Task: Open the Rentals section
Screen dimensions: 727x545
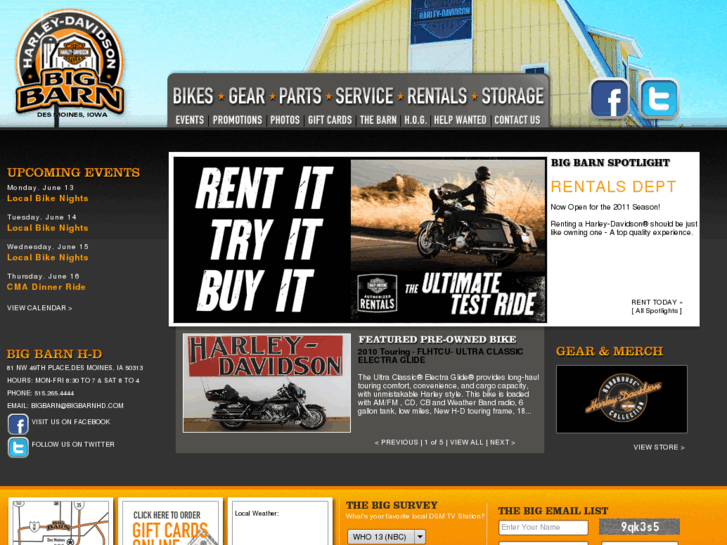Action: (x=437, y=96)
